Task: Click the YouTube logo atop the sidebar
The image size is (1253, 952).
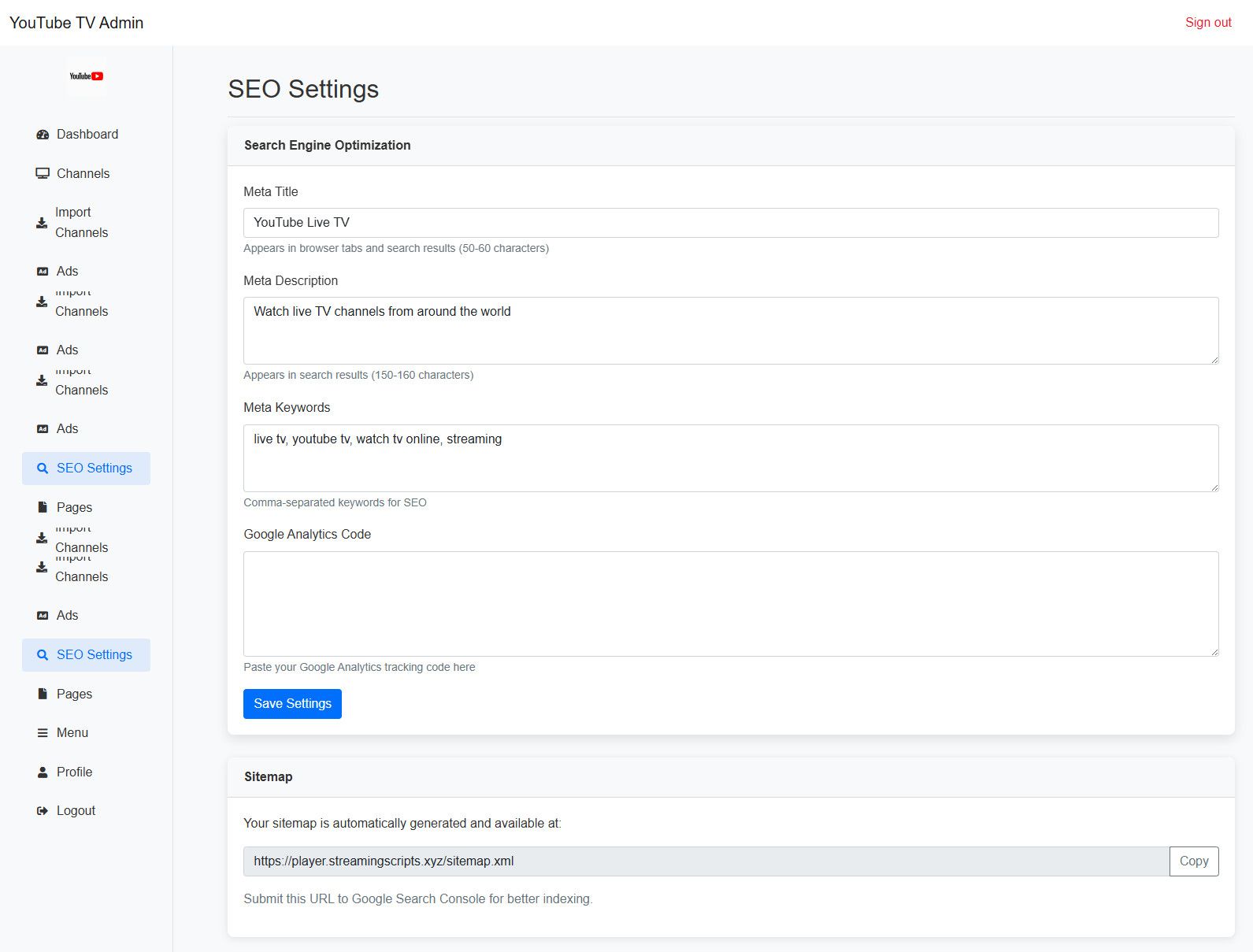Action: point(86,76)
